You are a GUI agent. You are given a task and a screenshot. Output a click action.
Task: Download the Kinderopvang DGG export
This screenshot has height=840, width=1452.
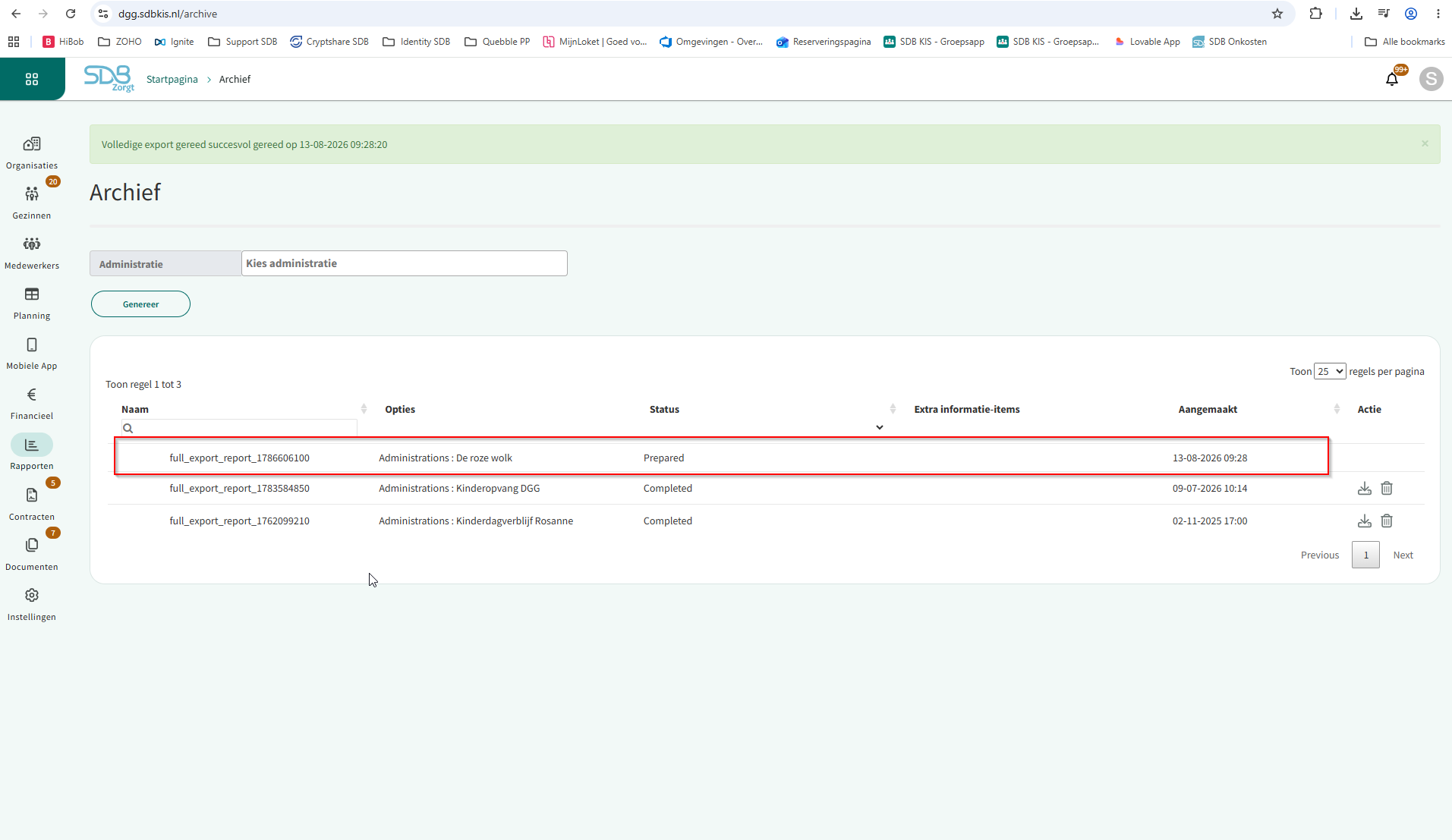click(1365, 489)
